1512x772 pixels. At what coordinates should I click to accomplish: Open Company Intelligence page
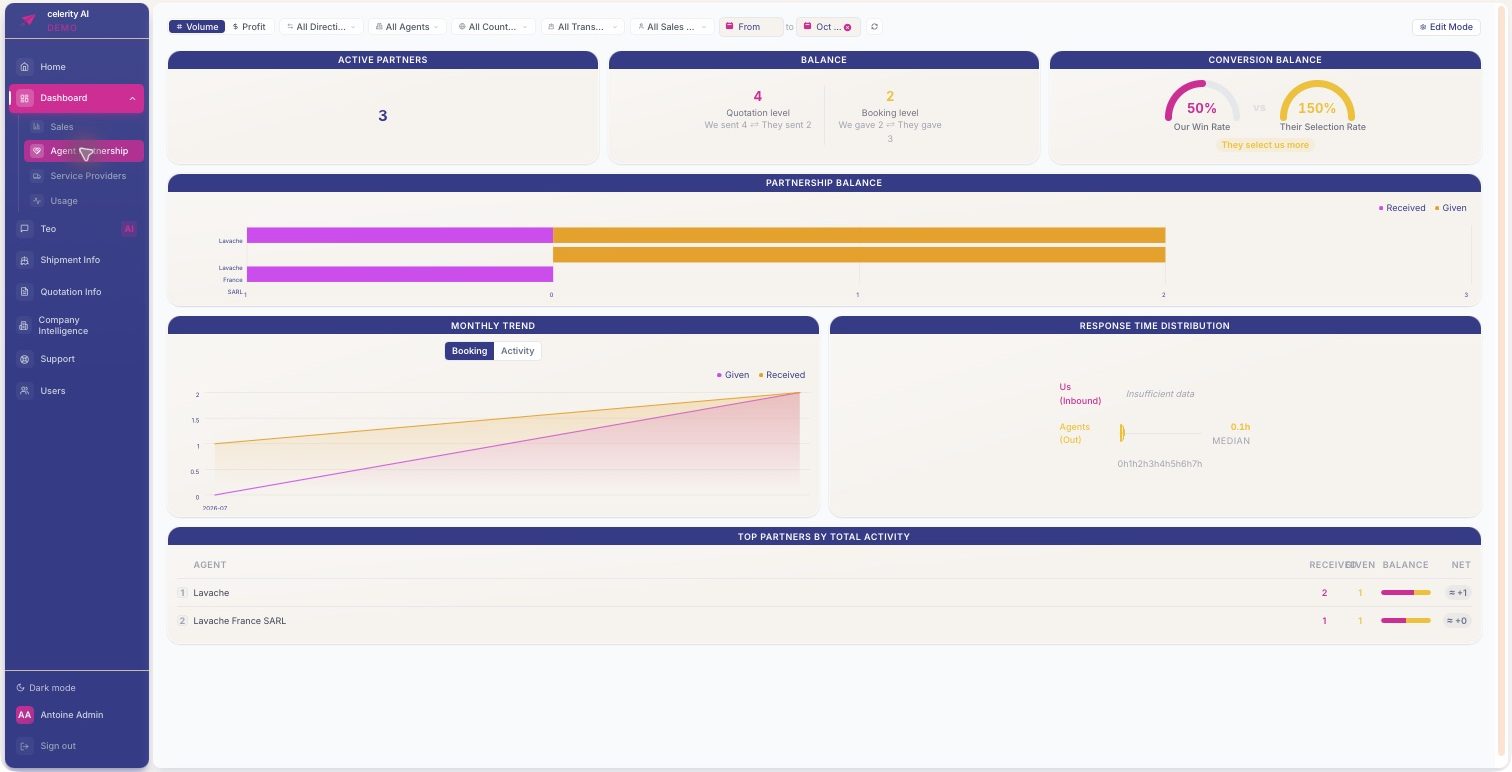point(77,326)
